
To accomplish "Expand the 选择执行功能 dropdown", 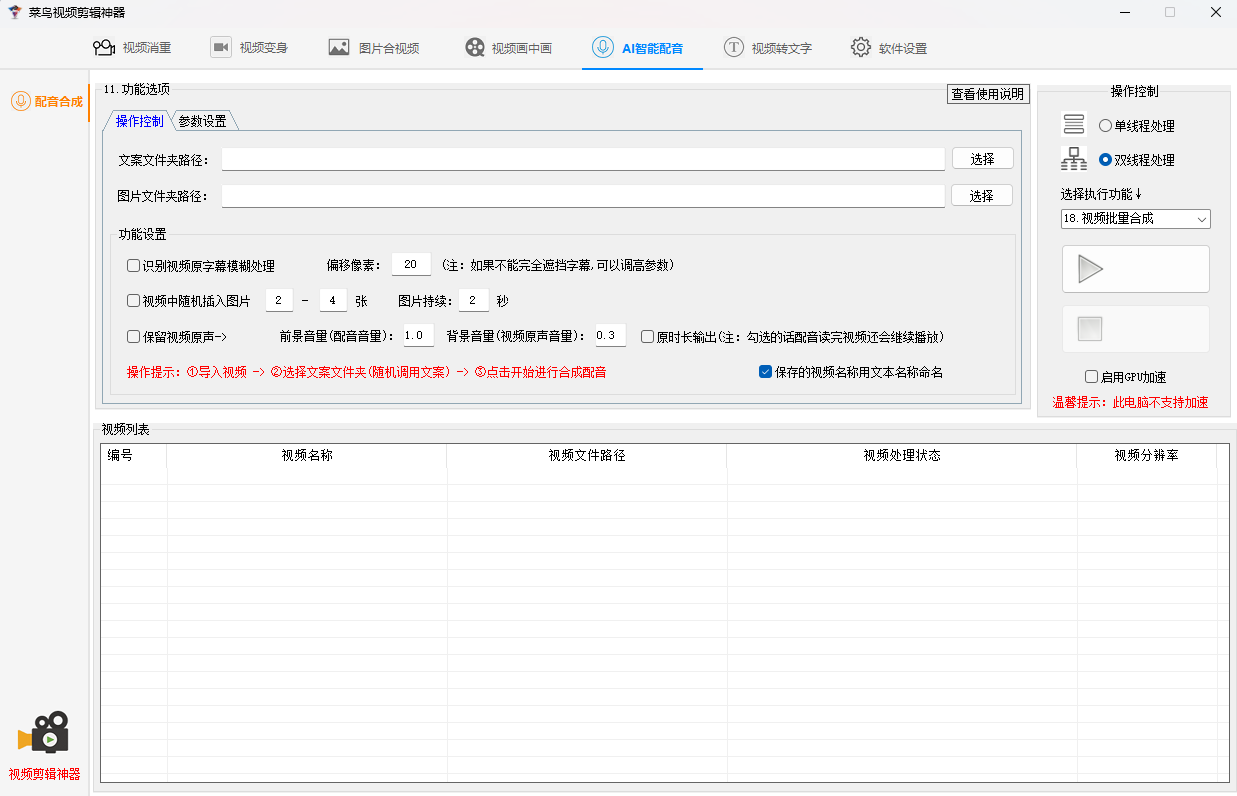I will [1135, 218].
